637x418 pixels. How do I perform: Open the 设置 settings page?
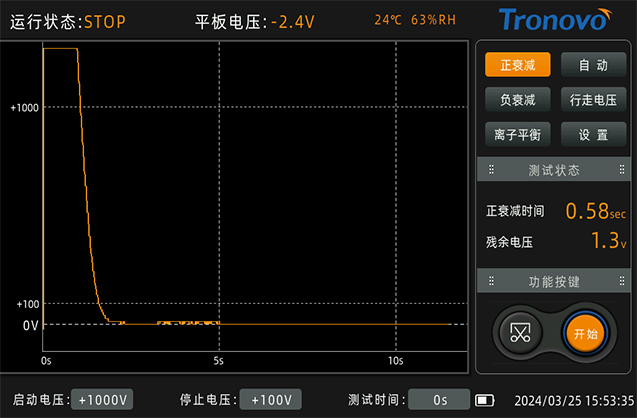593,134
